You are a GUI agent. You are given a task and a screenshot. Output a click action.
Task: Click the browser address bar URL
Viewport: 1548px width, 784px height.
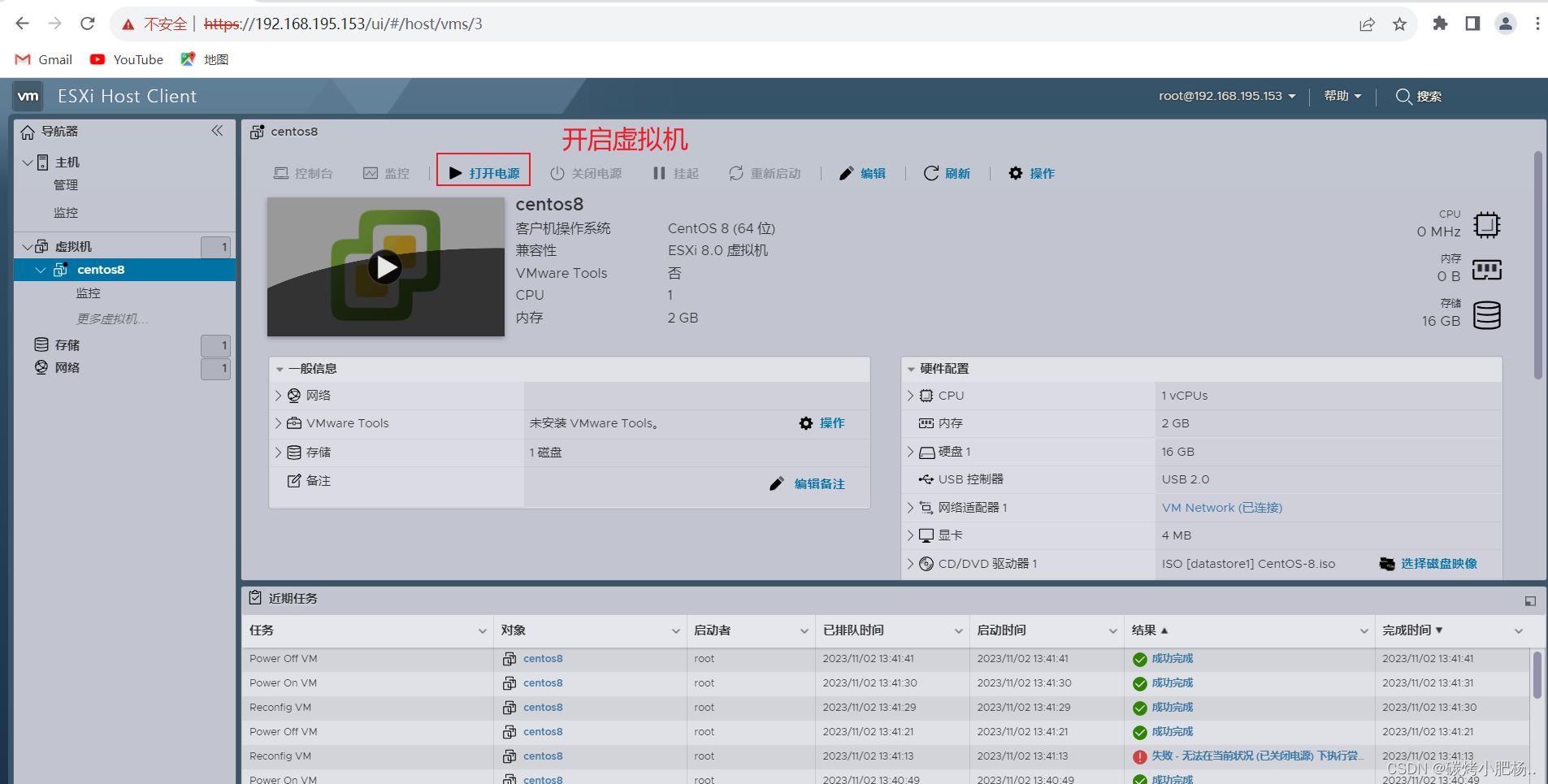coord(343,24)
